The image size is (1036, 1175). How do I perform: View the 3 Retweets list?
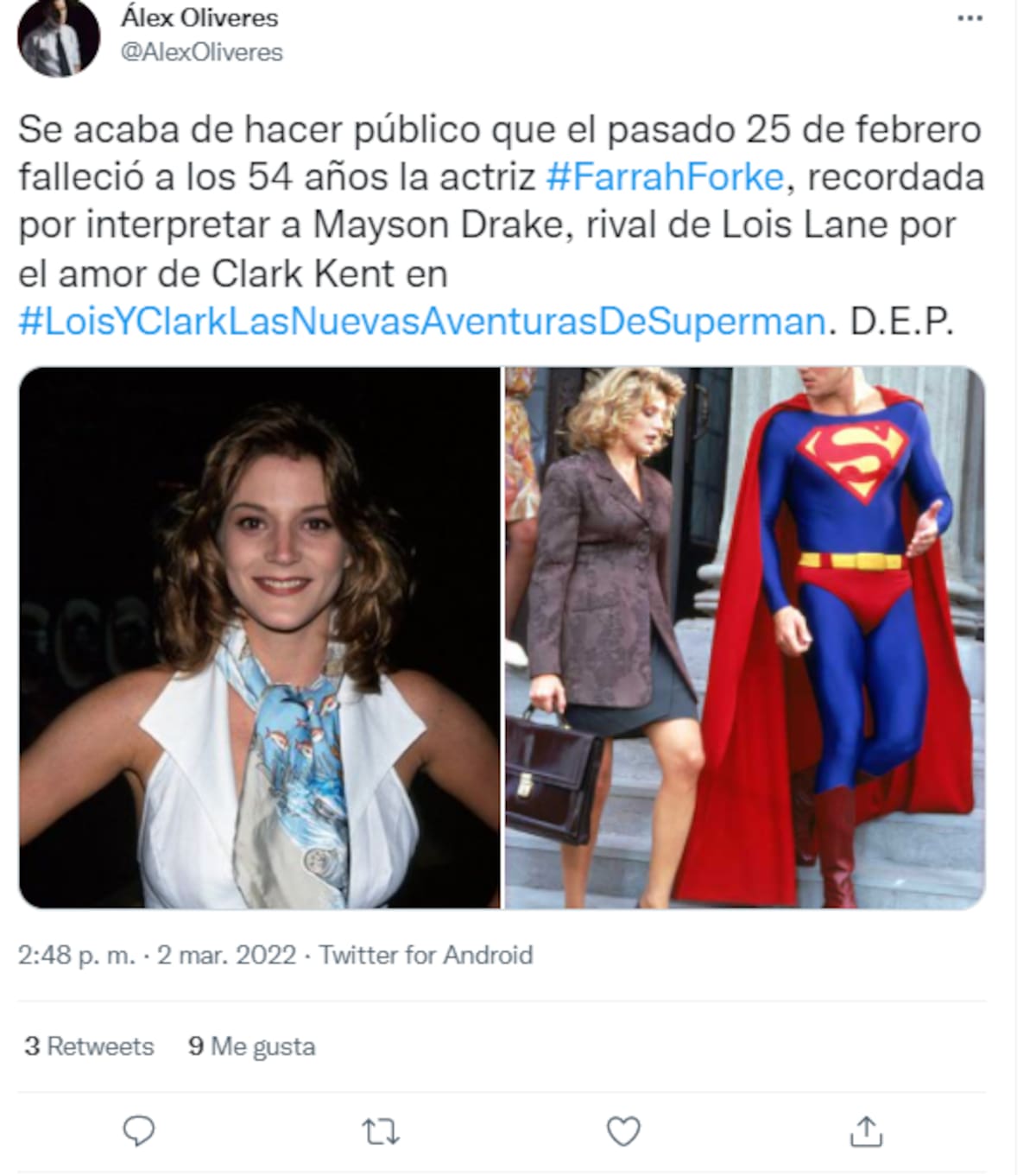pyautogui.click(x=89, y=1046)
